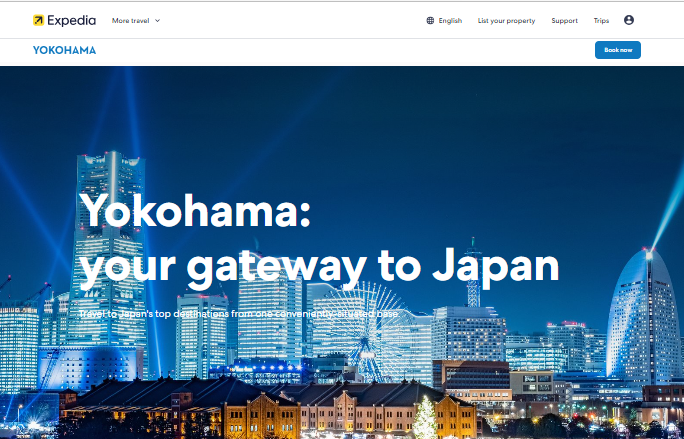Click the 'Yokohama:' headline text
This screenshot has height=439, width=684.
195,211
